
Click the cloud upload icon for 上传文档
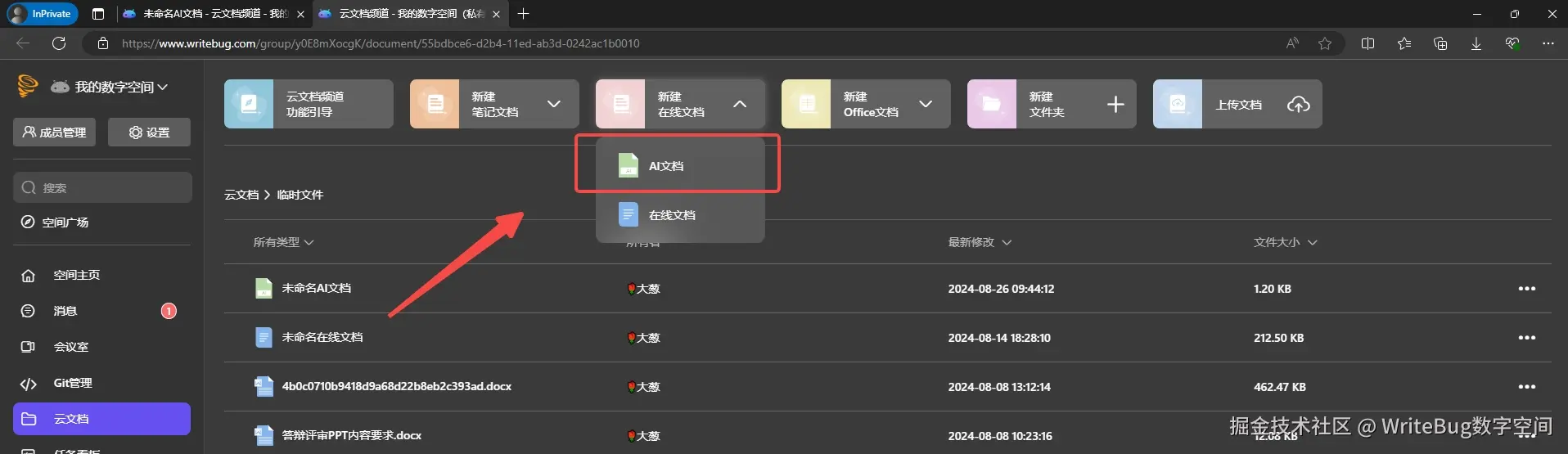coord(1298,104)
